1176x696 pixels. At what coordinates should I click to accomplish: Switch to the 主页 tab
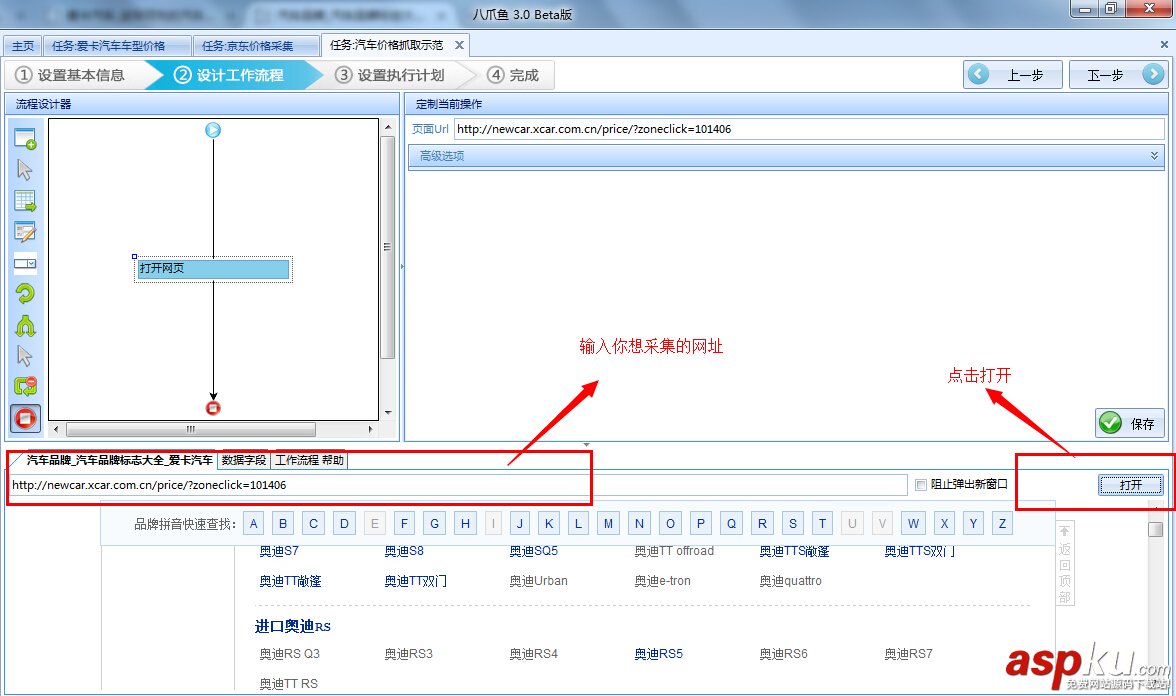23,46
